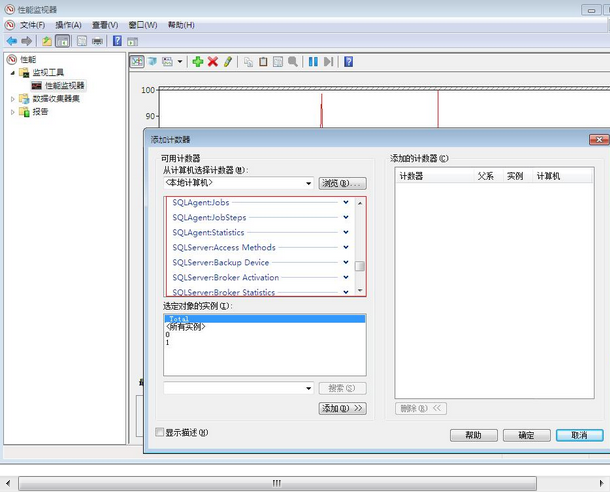Open the 窗口(W) menu
614x493 pixels.
tap(143, 25)
